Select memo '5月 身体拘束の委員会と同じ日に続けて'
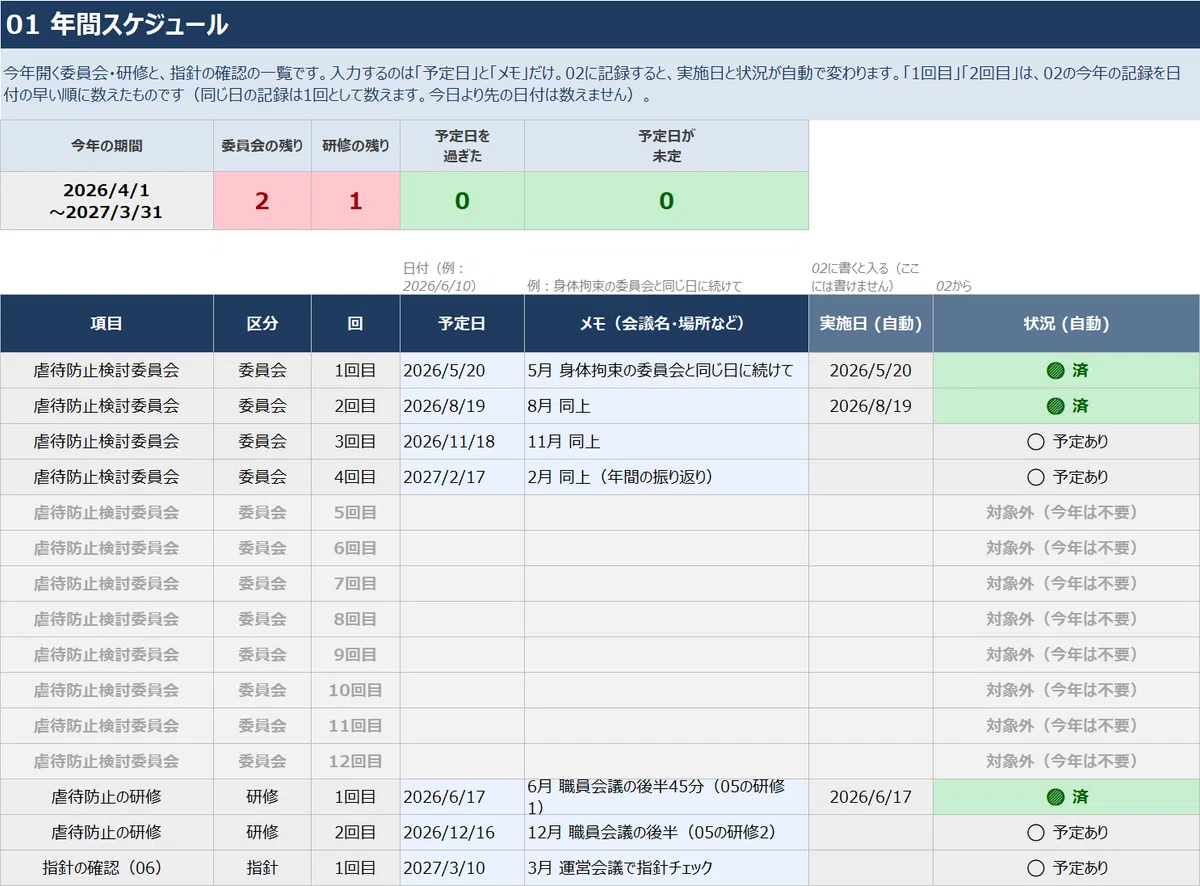 666,370
